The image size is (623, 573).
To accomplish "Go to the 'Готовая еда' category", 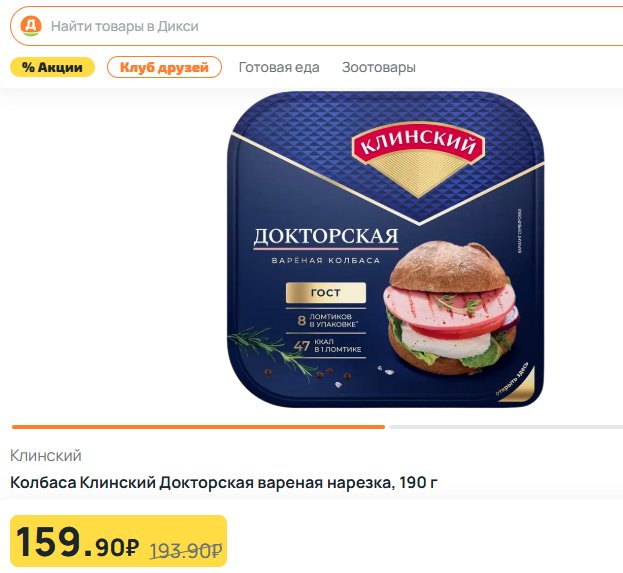I will point(279,67).
